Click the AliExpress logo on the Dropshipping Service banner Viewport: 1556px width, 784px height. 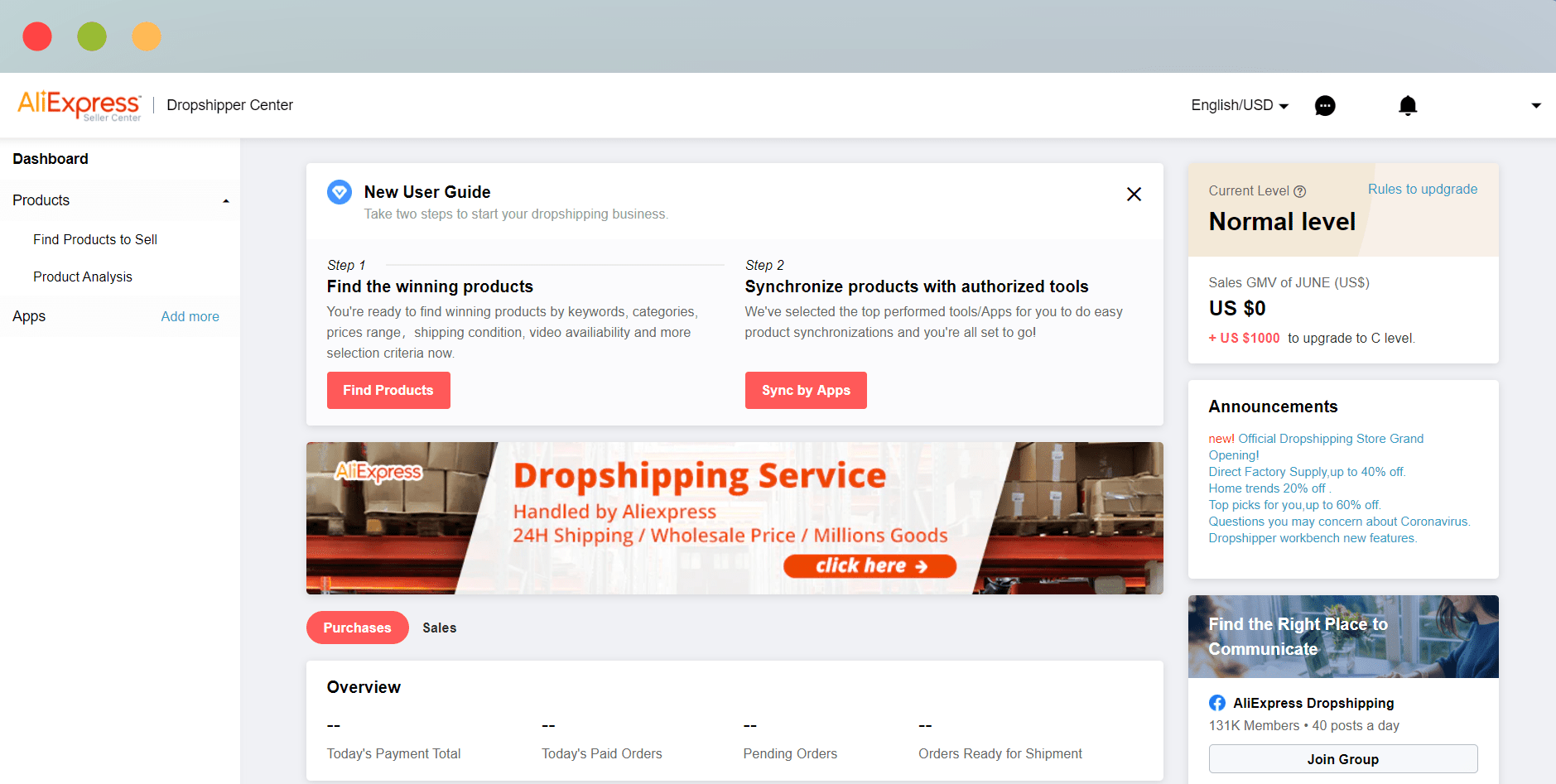(x=378, y=472)
